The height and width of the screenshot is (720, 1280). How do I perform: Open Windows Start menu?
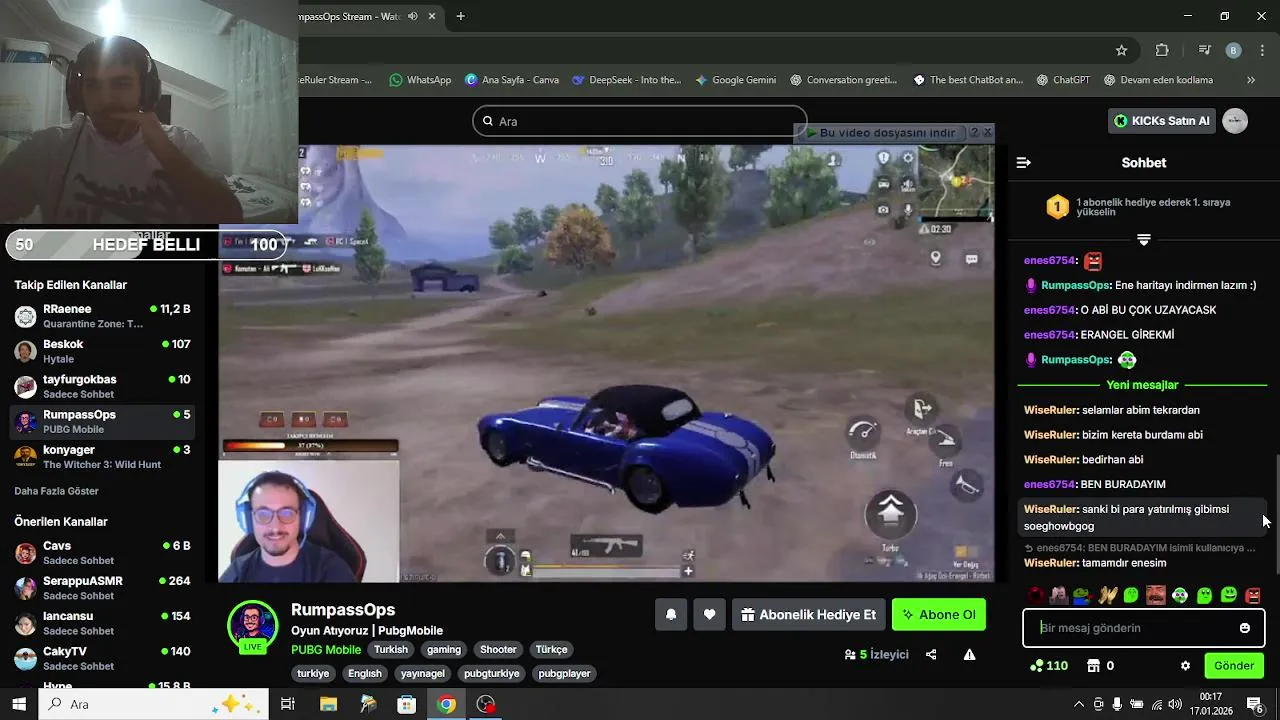[19, 704]
